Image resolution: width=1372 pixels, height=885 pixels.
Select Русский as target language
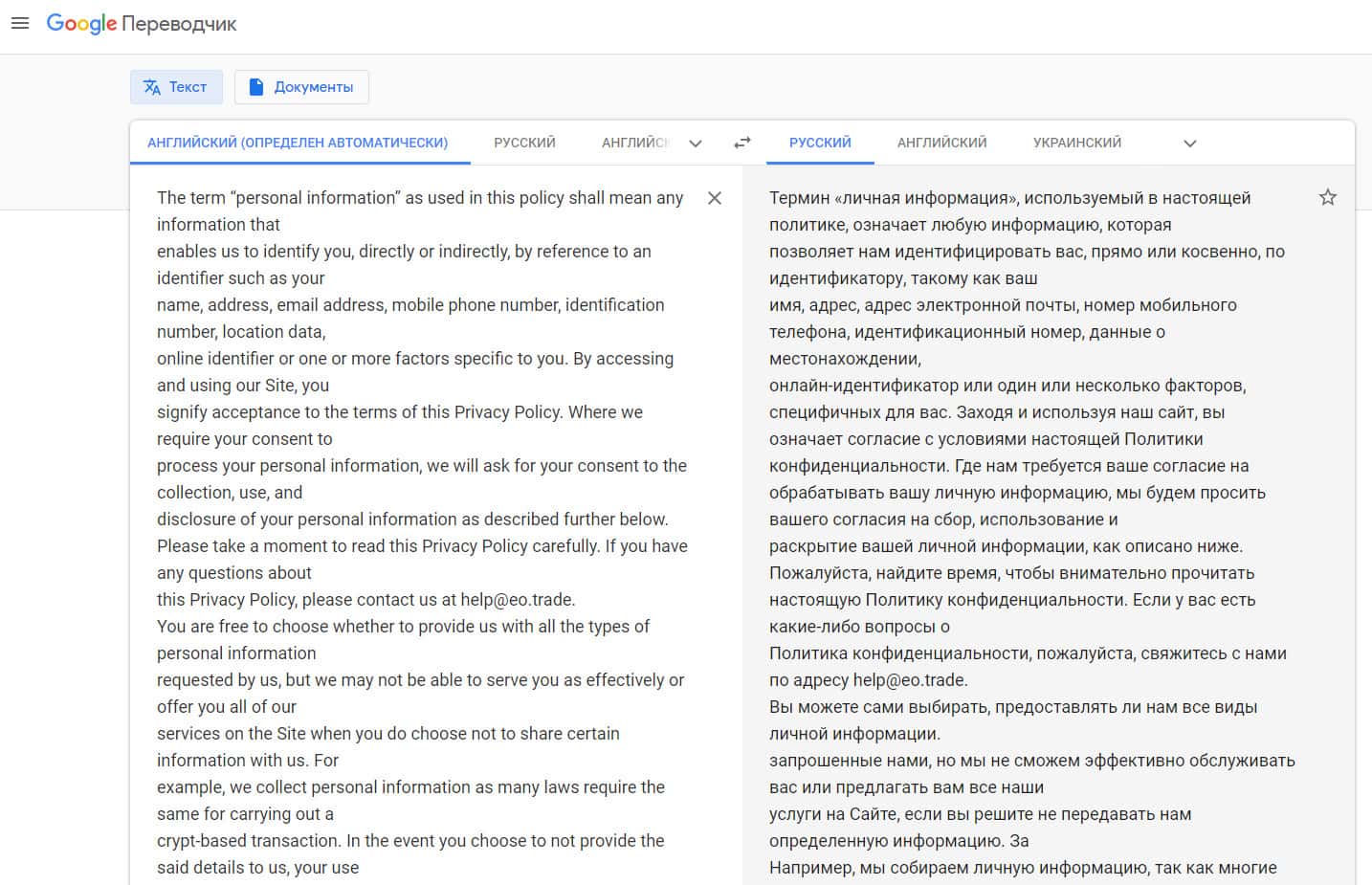pyautogui.click(x=820, y=143)
